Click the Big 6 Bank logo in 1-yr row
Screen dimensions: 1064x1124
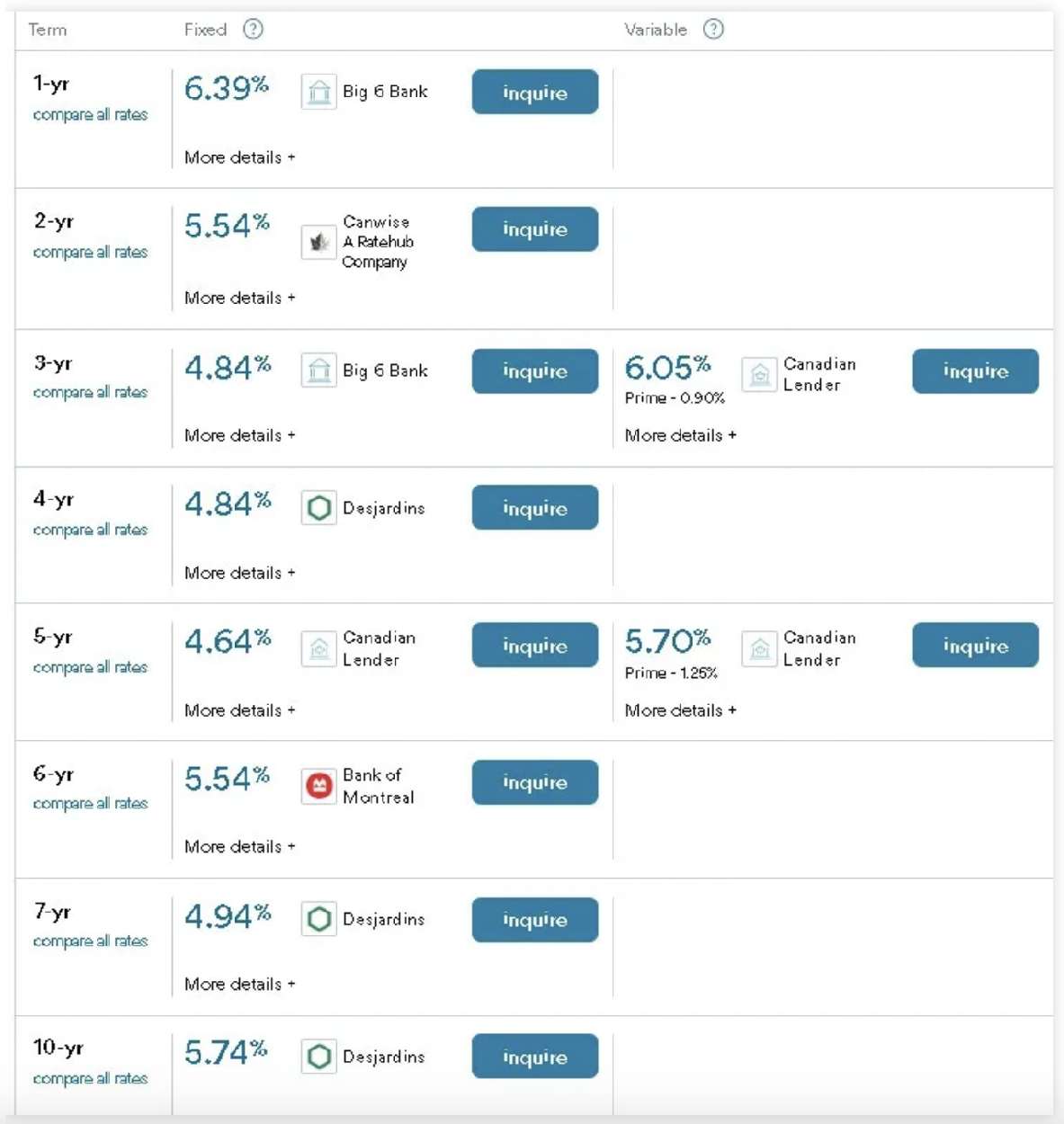point(318,92)
